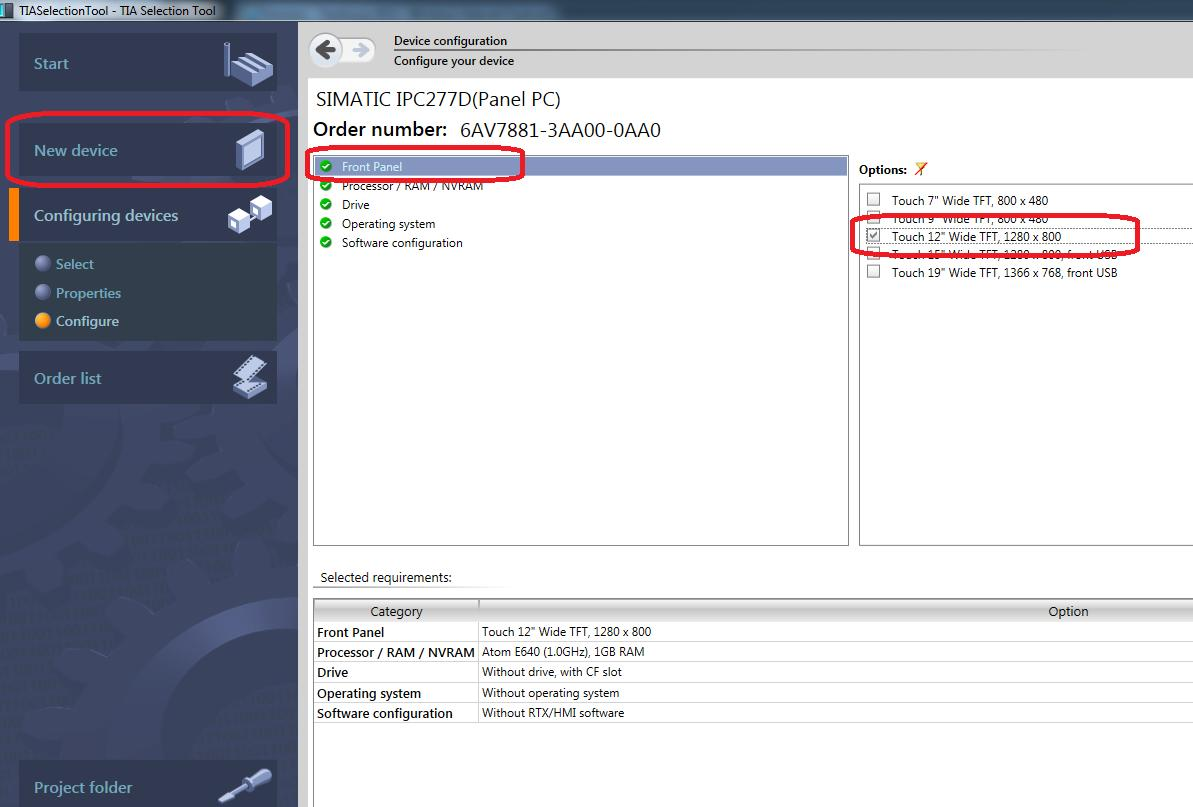1193x807 pixels.
Task: Check Touch 19" Wide TFT 1366 x 768
Action: pyautogui.click(x=873, y=272)
